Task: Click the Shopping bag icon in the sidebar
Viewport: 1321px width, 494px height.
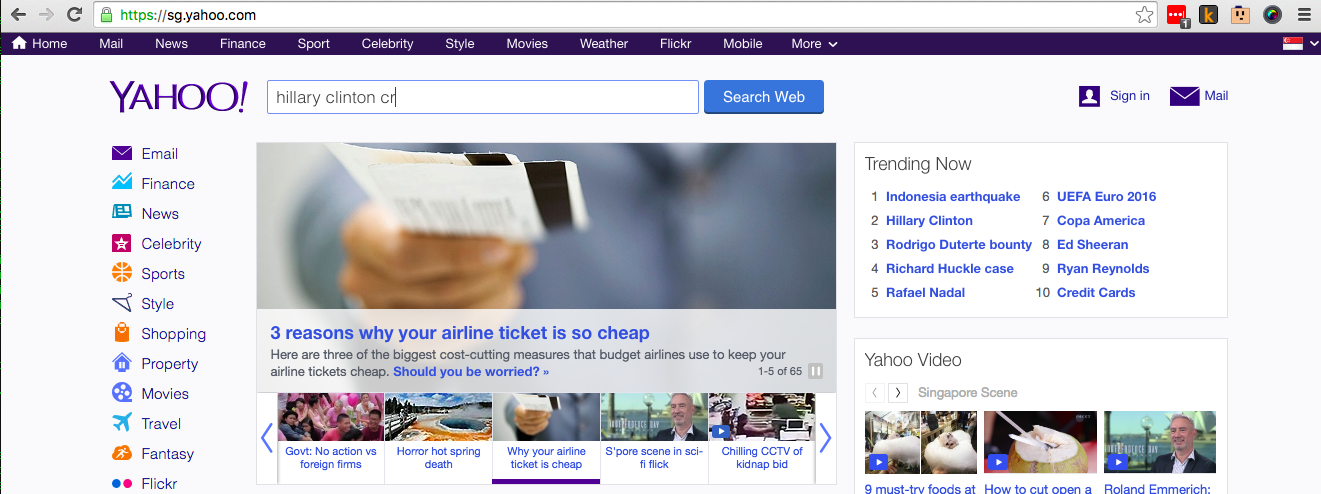Action: pos(122,332)
